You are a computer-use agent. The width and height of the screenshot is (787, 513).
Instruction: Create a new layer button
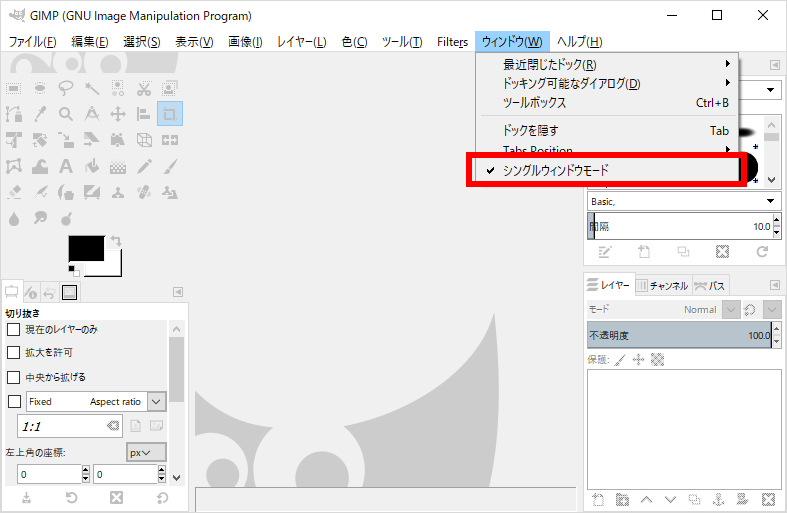pyautogui.click(x=598, y=499)
